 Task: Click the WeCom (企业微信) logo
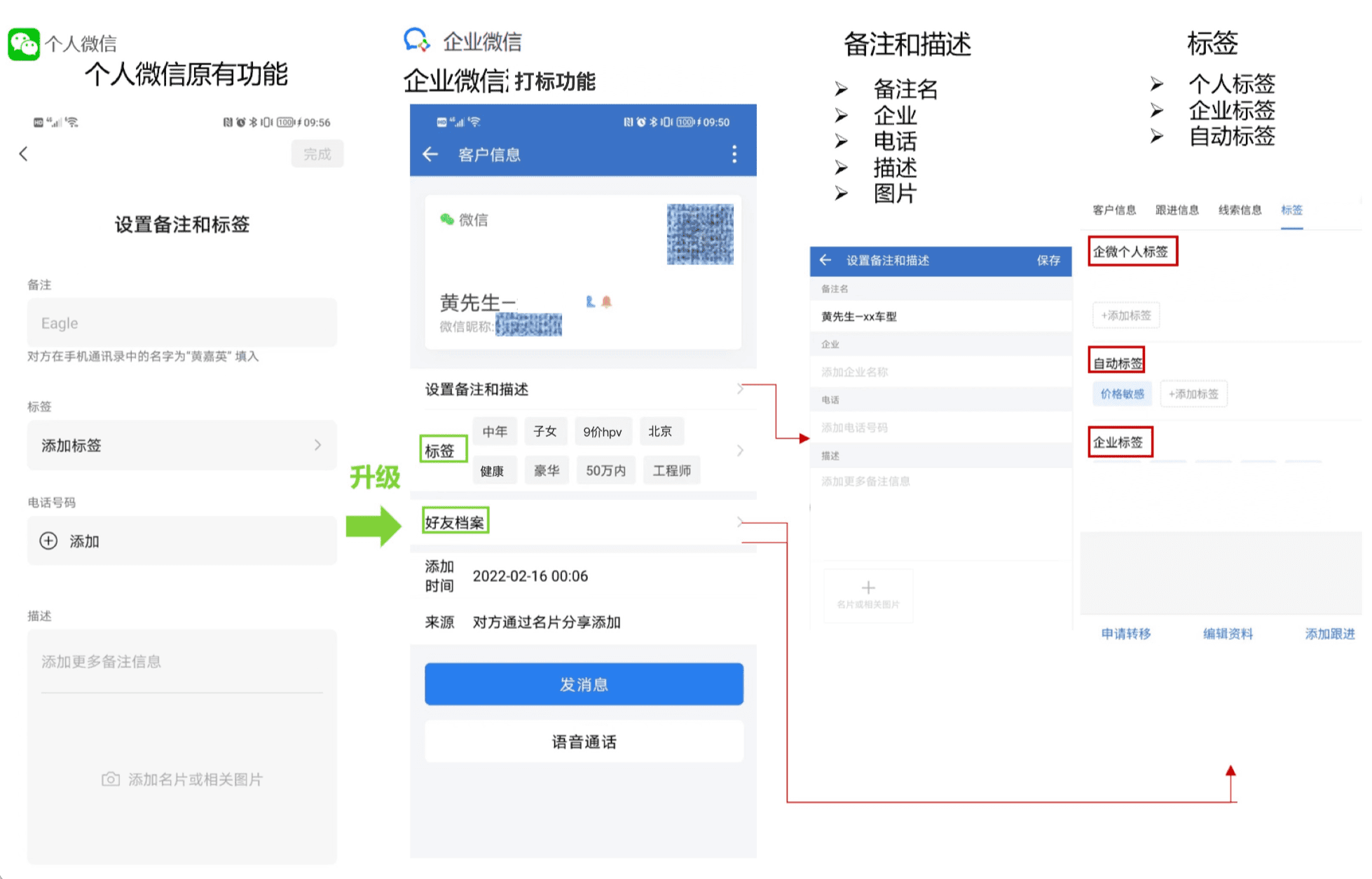417,40
